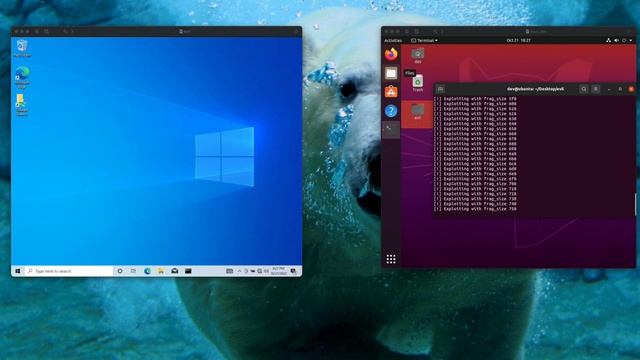This screenshot has width=640, height=360.
Task: Open a new tab in the Ubuntu terminal window
Action: pos(441,89)
